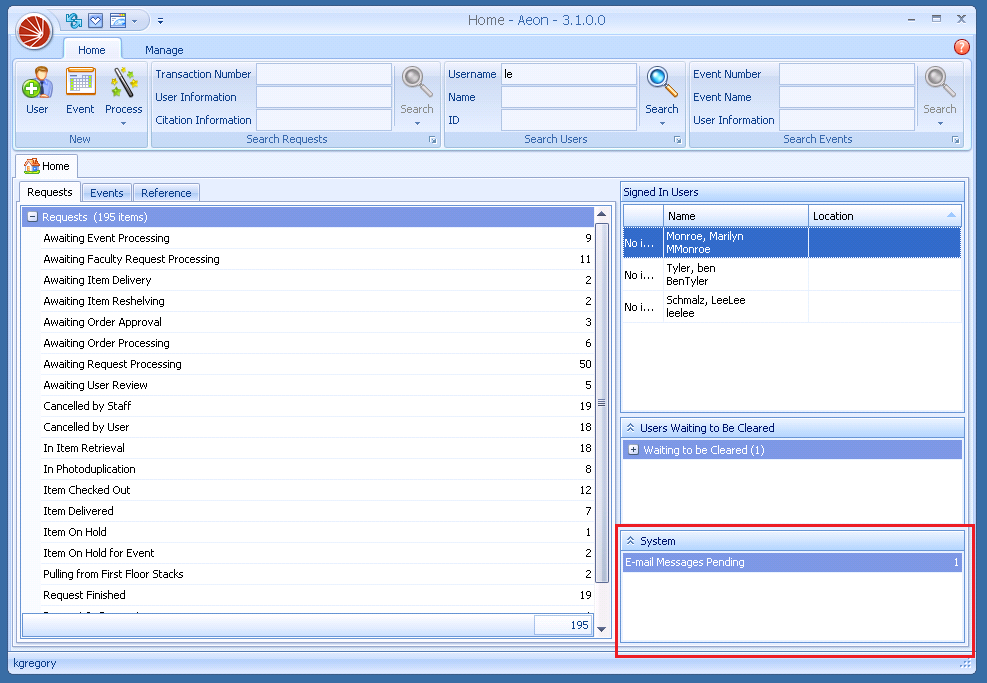The height and width of the screenshot is (683, 987).
Task: Click the requests list vertical scrollbar down arrow
Action: (x=601, y=629)
